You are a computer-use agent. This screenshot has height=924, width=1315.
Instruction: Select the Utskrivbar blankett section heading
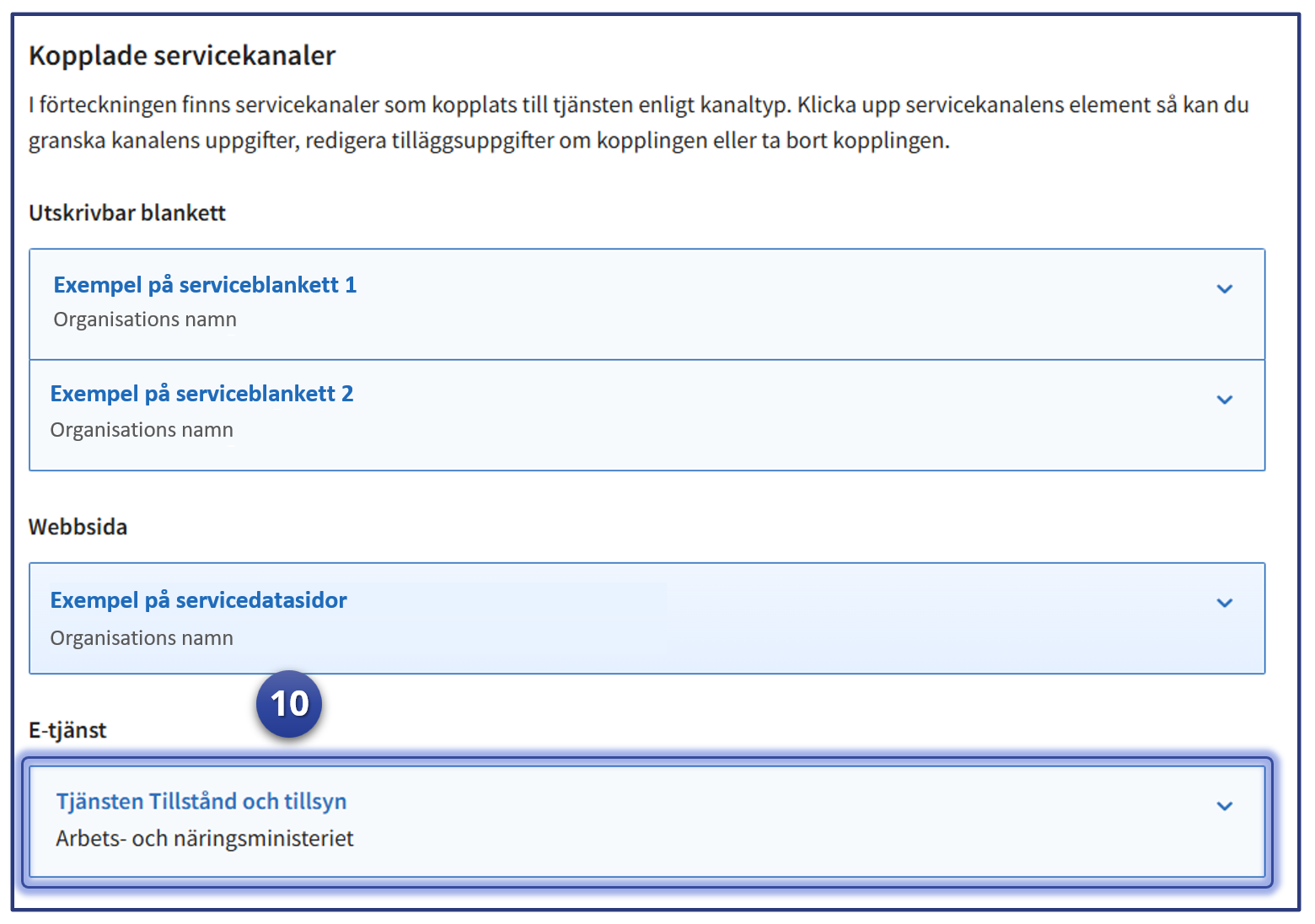pos(127,213)
